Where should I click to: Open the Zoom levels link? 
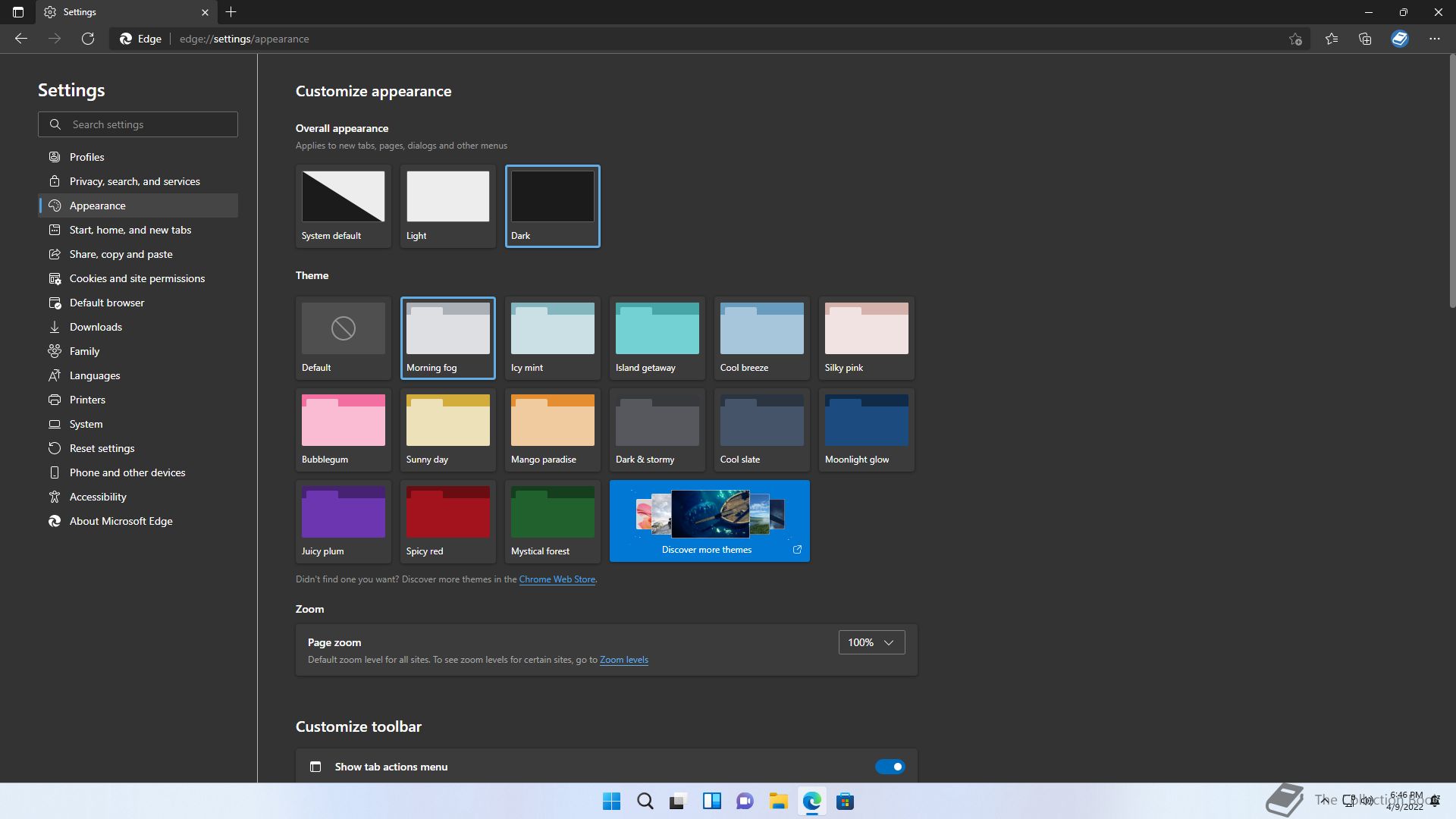(x=623, y=660)
